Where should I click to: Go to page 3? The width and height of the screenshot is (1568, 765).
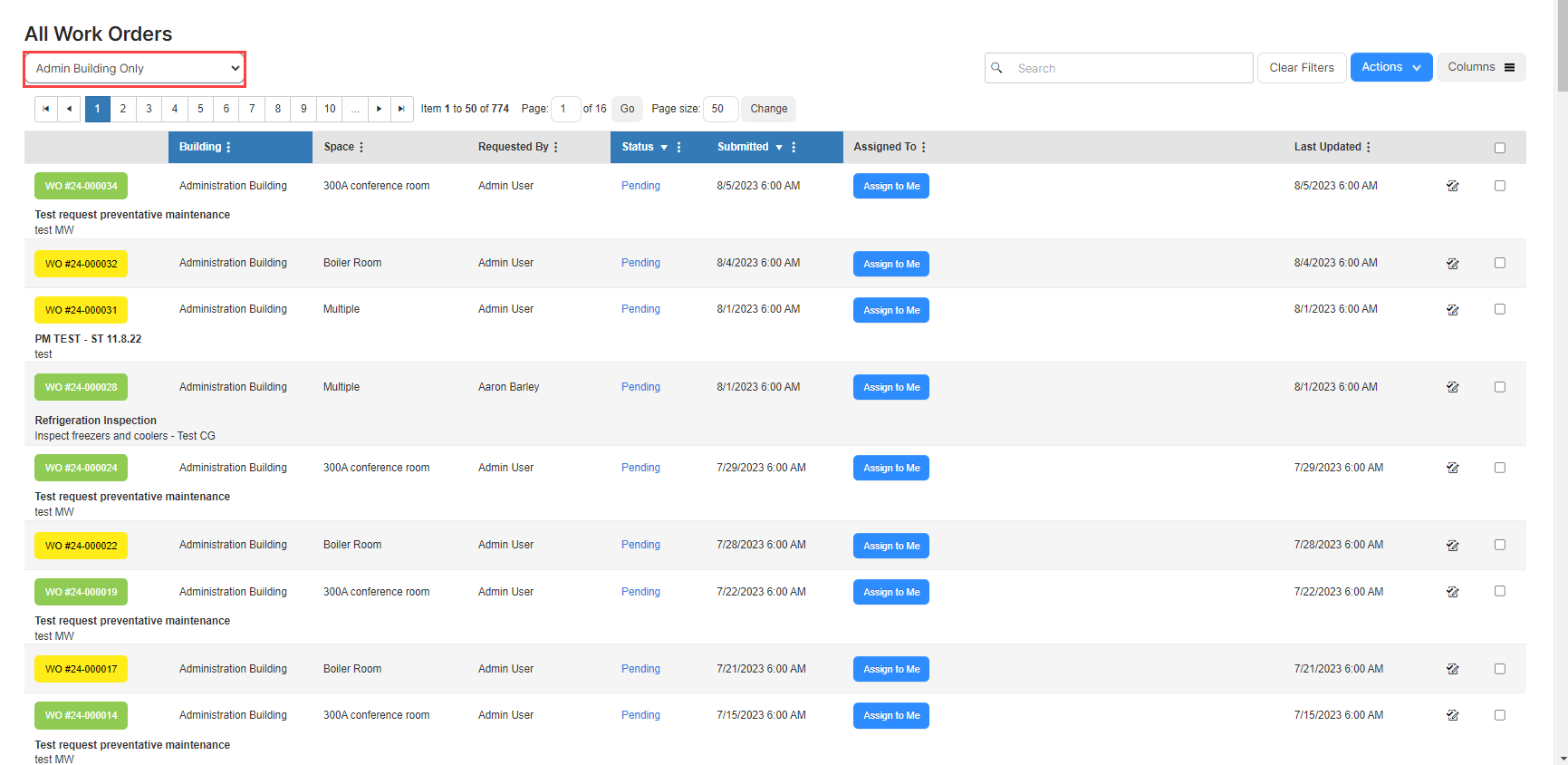coord(149,109)
